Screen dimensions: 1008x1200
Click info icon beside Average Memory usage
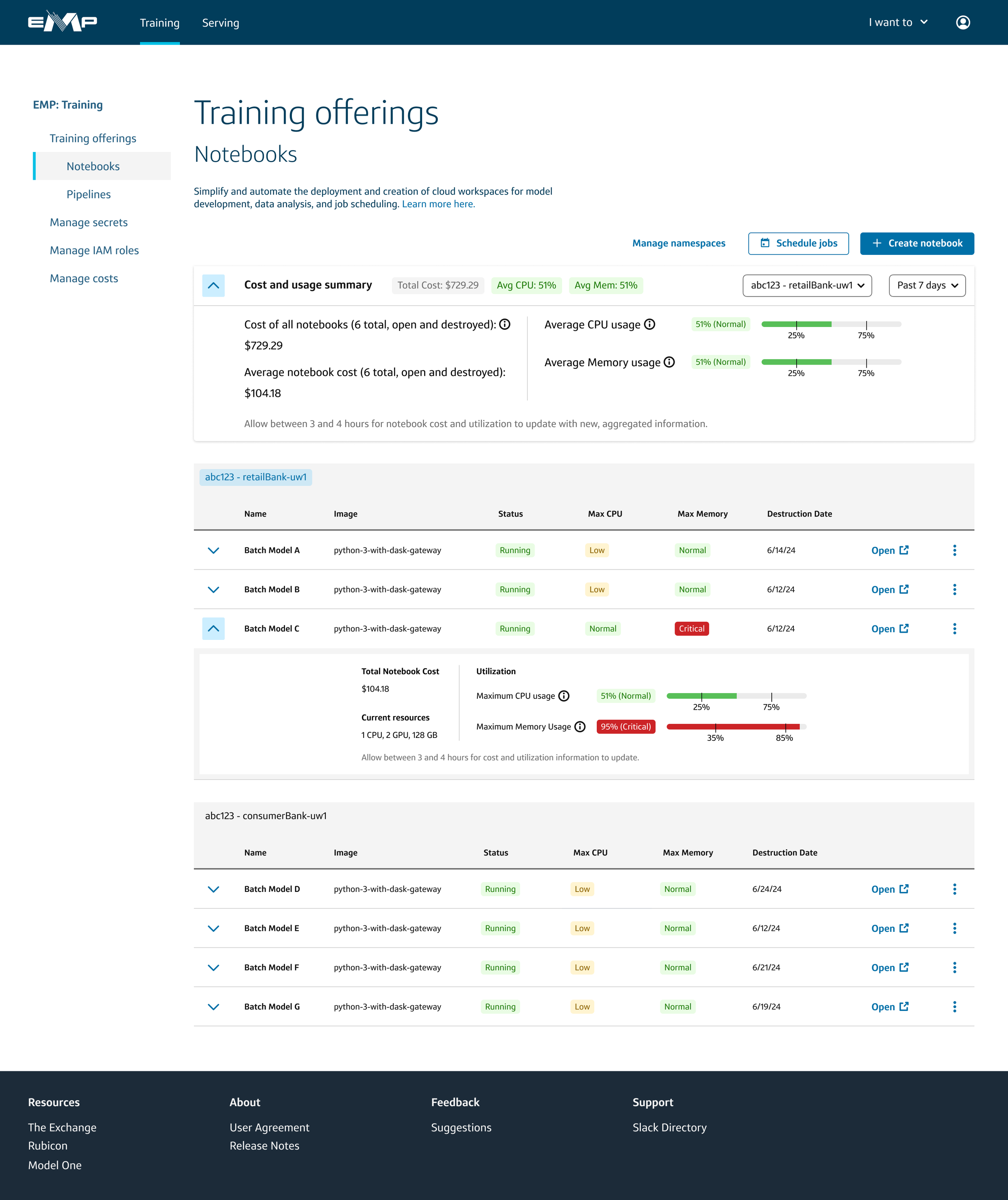click(x=669, y=362)
